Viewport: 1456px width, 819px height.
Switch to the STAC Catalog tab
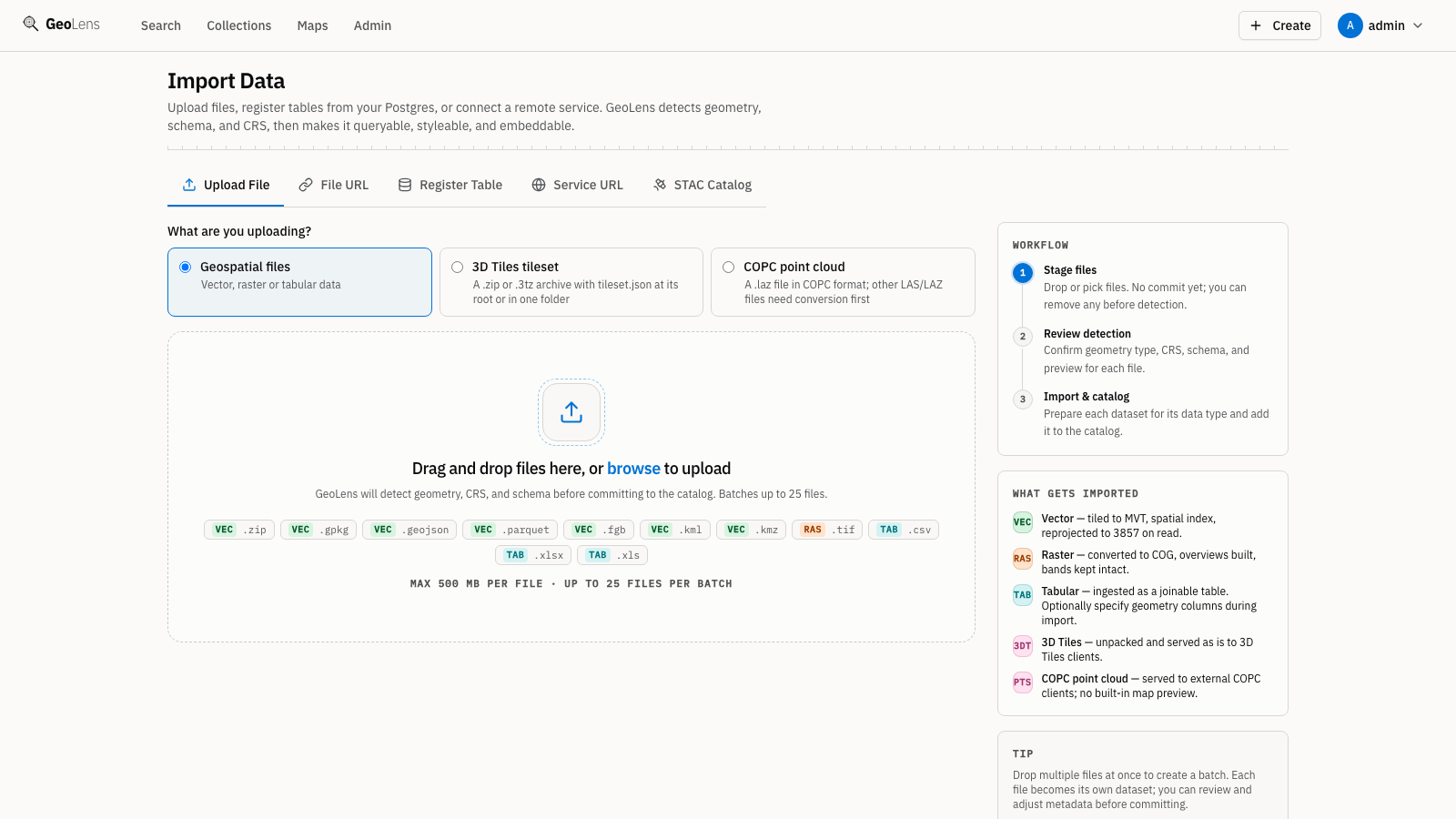tap(703, 185)
